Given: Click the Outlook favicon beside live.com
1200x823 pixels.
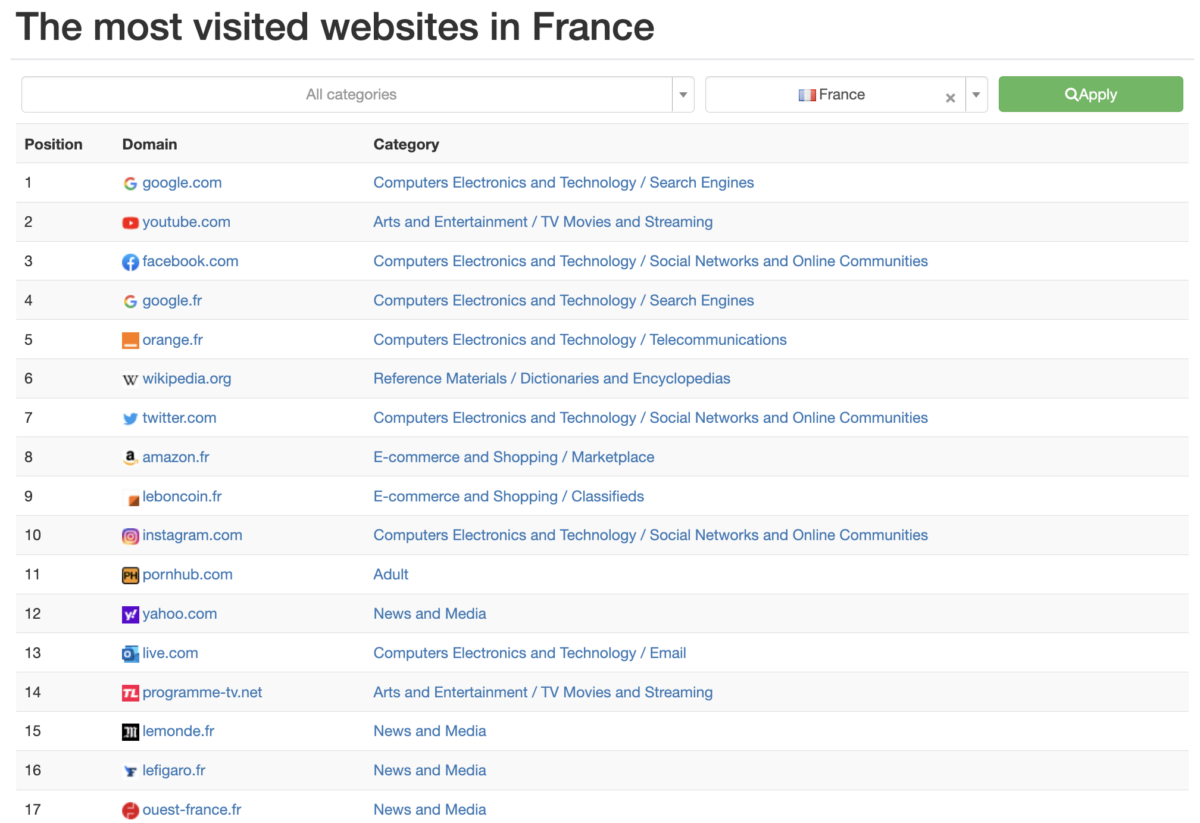Looking at the screenshot, I should 130,654.
